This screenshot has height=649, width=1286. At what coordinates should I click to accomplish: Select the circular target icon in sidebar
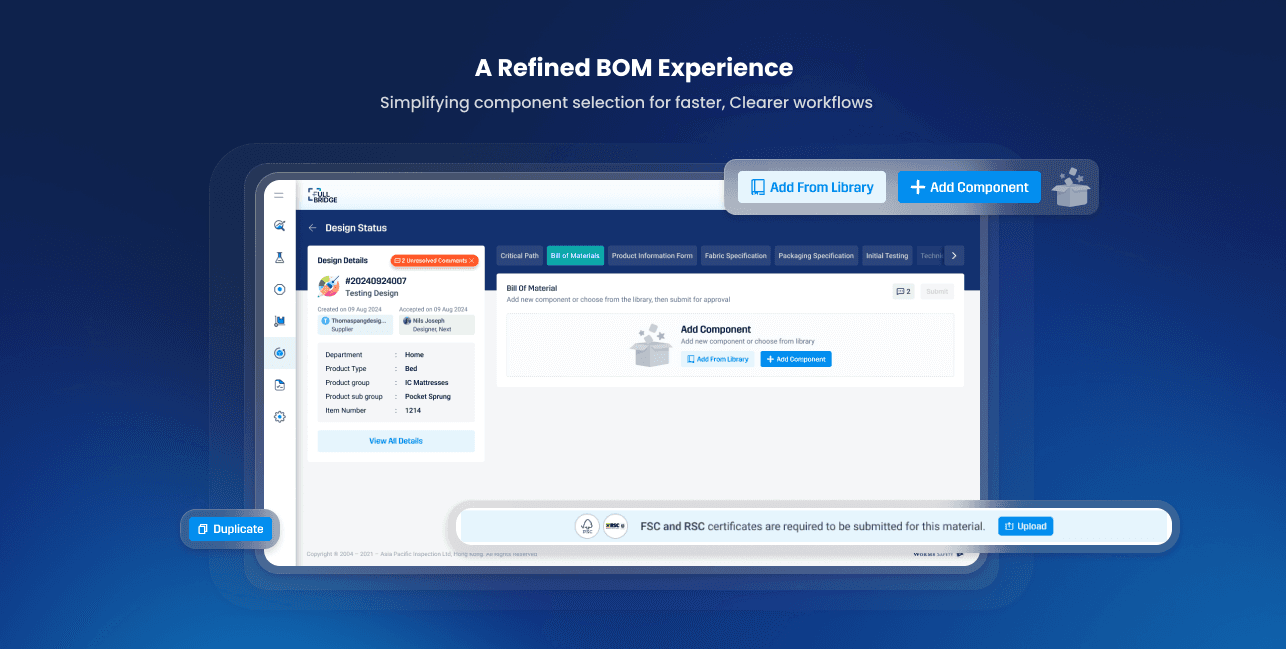coord(279,289)
